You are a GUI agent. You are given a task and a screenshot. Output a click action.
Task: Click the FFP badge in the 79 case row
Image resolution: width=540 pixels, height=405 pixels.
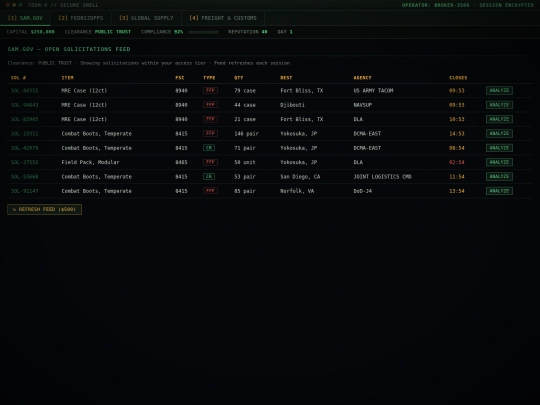tap(210, 90)
